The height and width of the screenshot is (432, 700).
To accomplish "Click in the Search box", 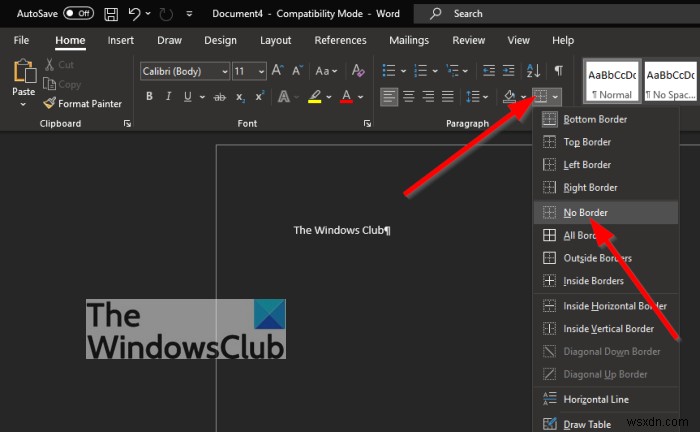I will [x=557, y=14].
